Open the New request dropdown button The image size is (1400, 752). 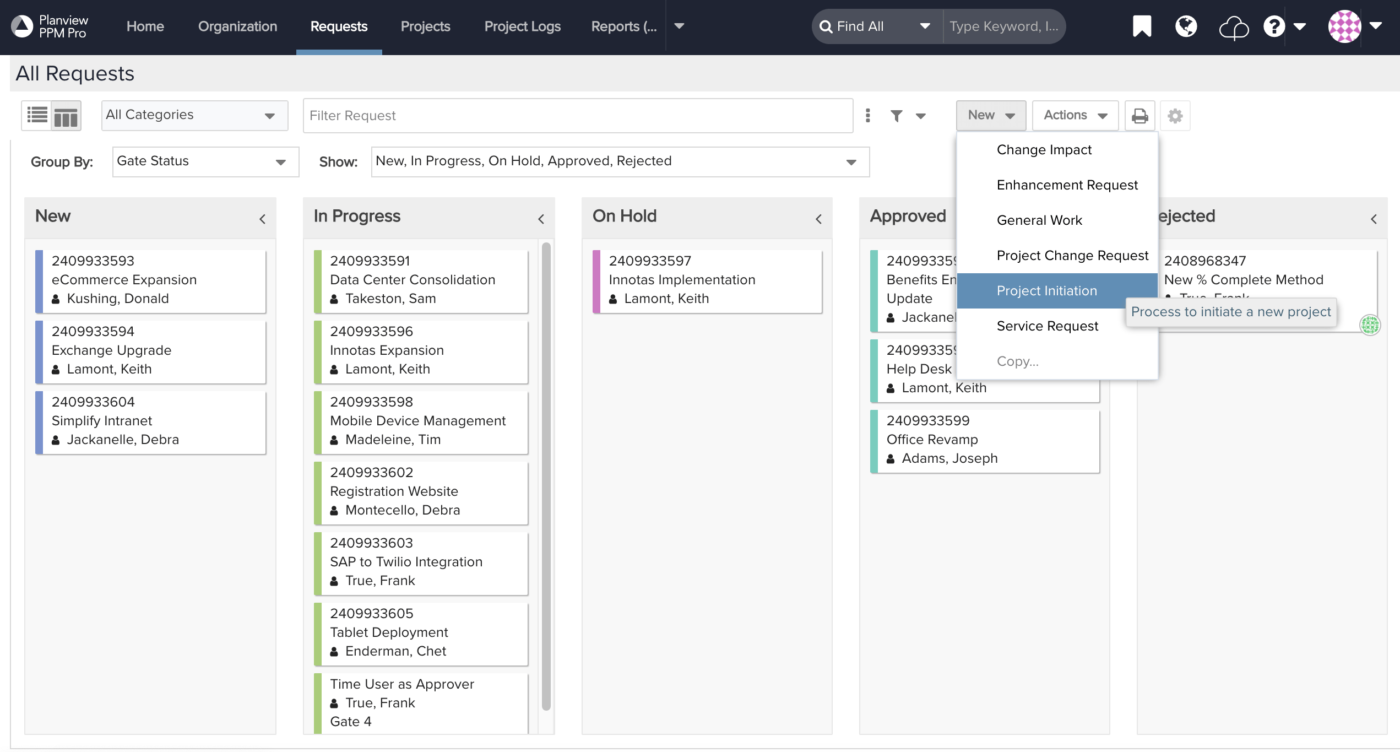(x=991, y=115)
